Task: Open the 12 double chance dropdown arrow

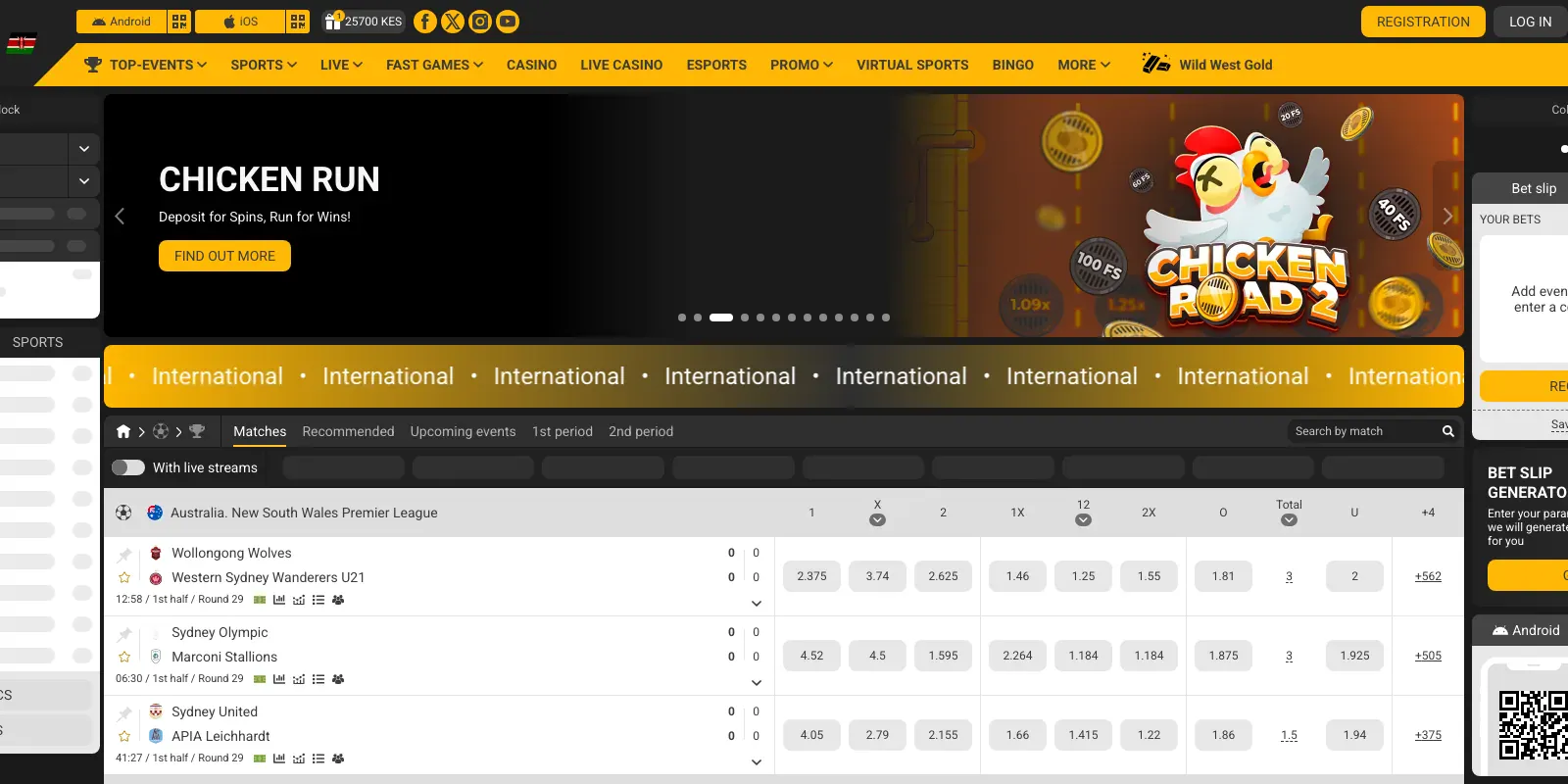Action: click(x=1083, y=520)
